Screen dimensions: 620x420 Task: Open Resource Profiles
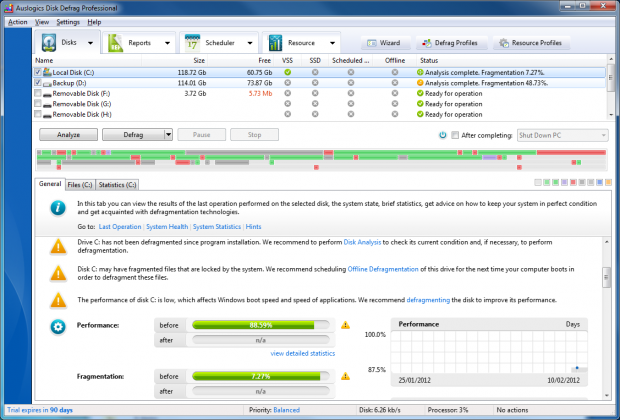point(531,43)
